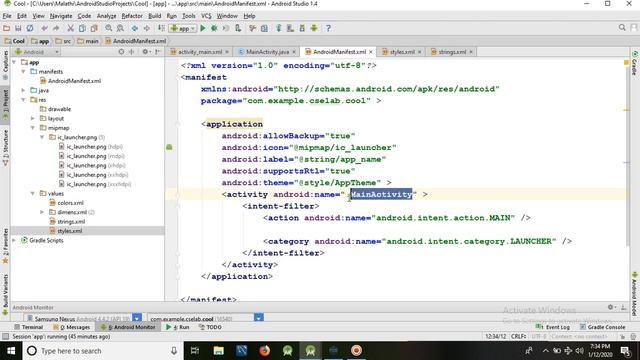Switch to the styles.xml editor tab
The image size is (640, 360).
pos(402,52)
